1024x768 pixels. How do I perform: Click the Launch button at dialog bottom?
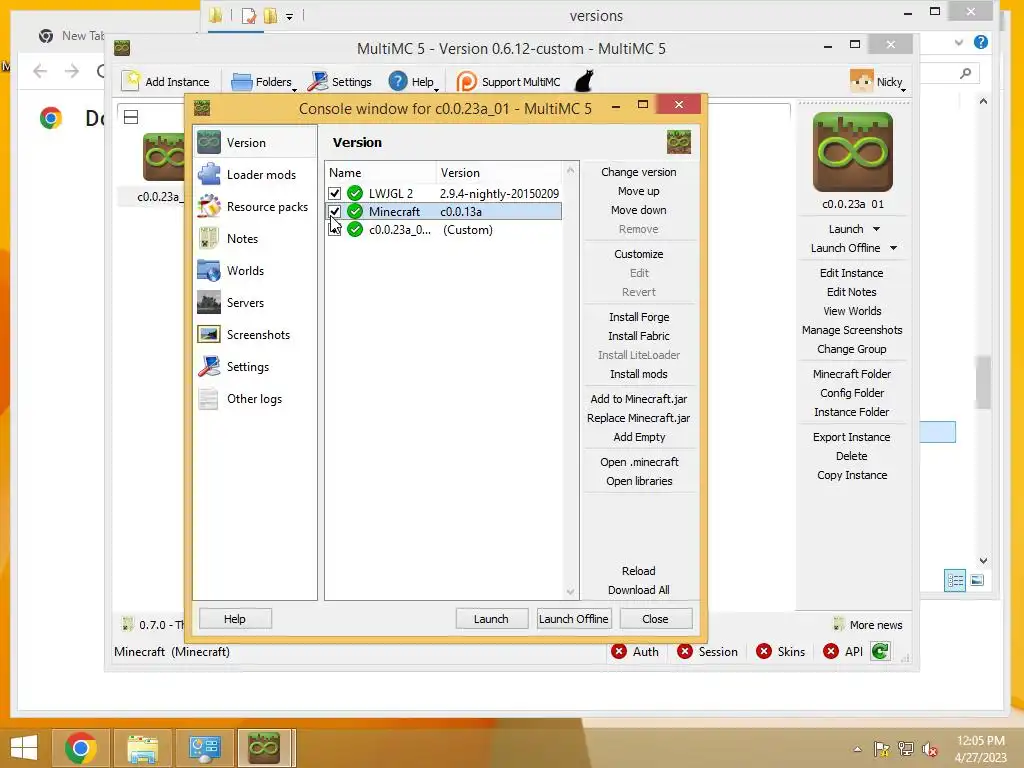tap(491, 618)
